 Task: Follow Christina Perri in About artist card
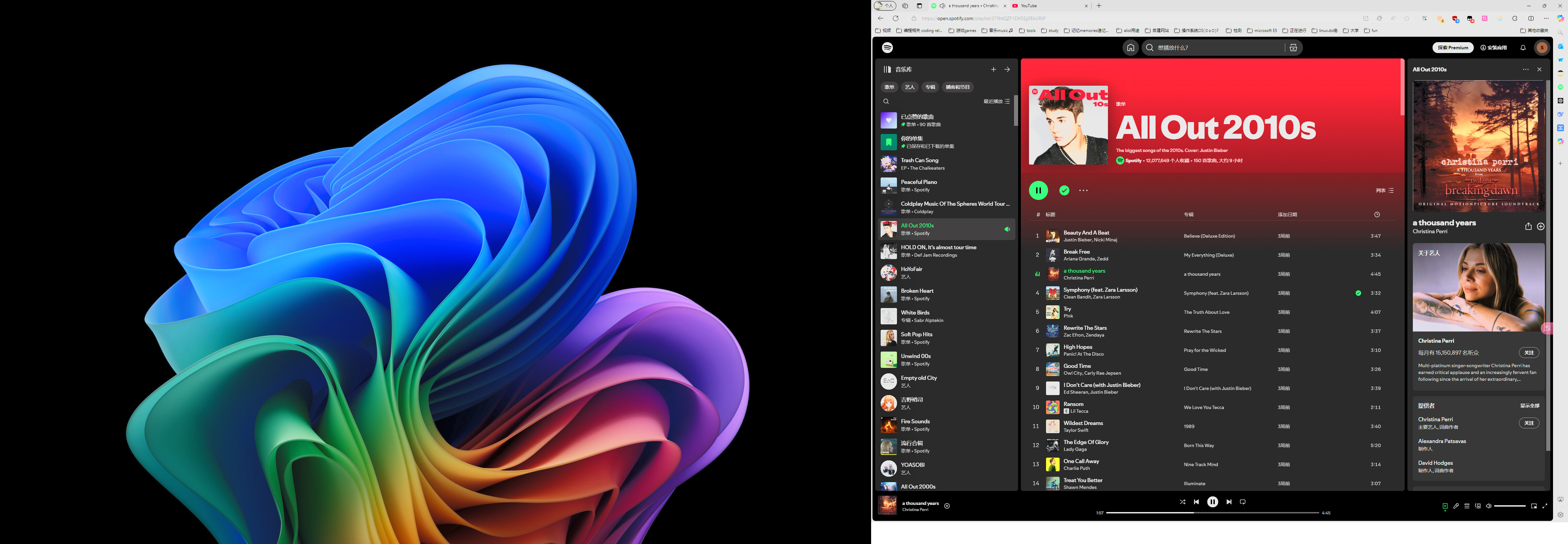pyautogui.click(x=1529, y=353)
